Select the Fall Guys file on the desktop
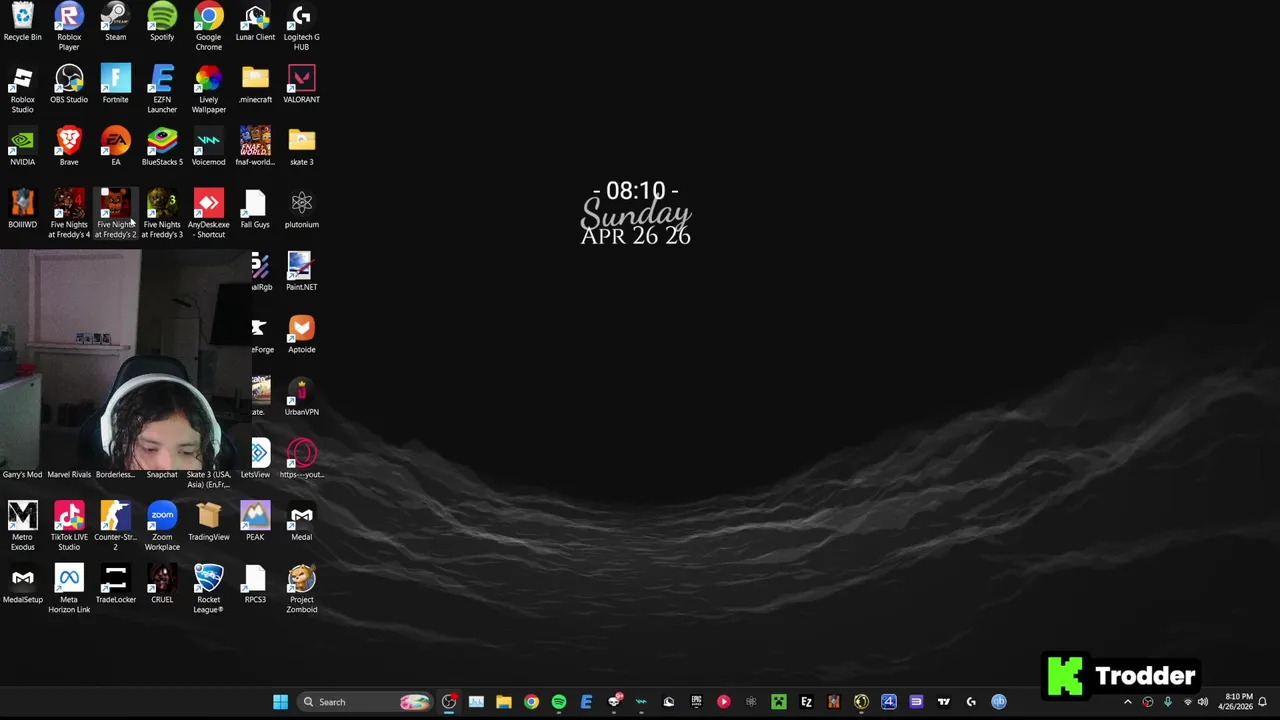 [x=255, y=210]
